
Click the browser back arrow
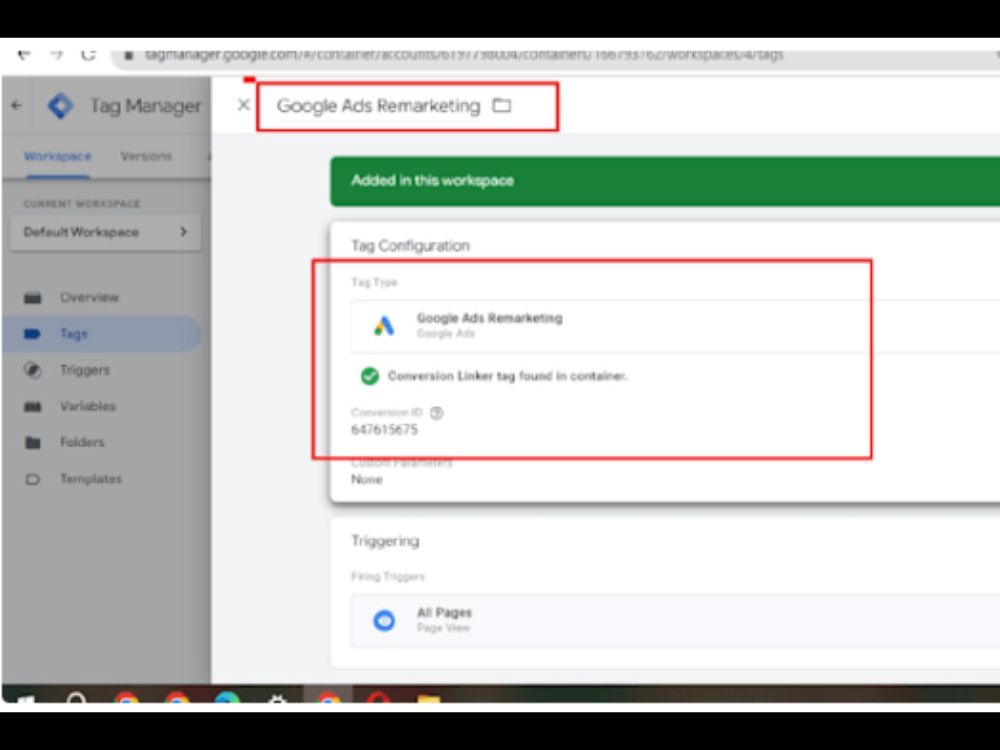point(24,55)
